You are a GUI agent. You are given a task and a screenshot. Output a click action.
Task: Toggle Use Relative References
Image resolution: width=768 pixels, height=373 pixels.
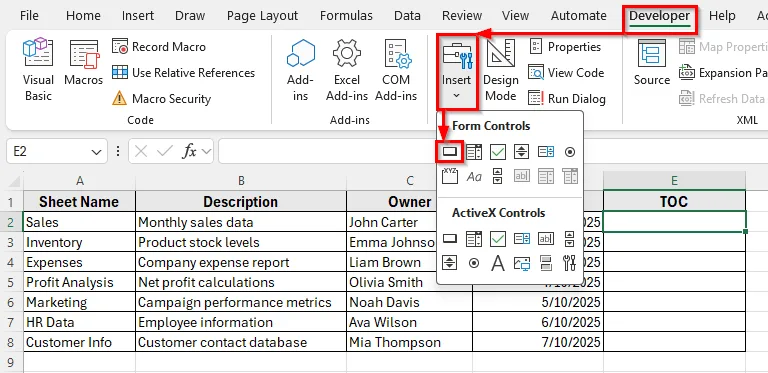click(x=184, y=72)
